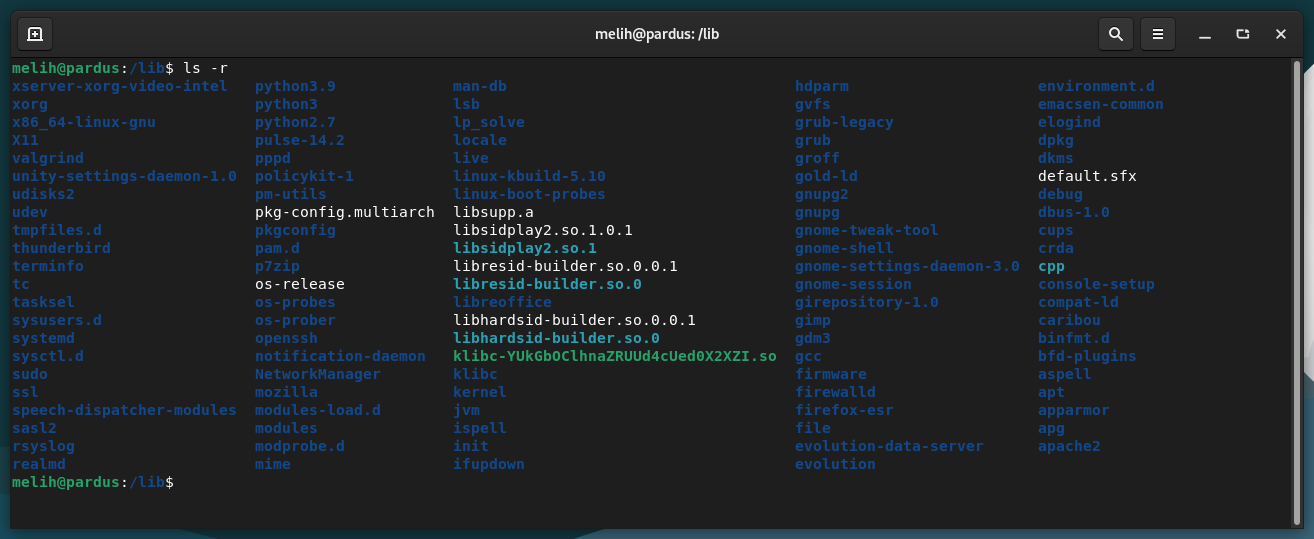This screenshot has height=539, width=1314.
Task: Click the 'realmd' entry
Action: (x=39, y=464)
